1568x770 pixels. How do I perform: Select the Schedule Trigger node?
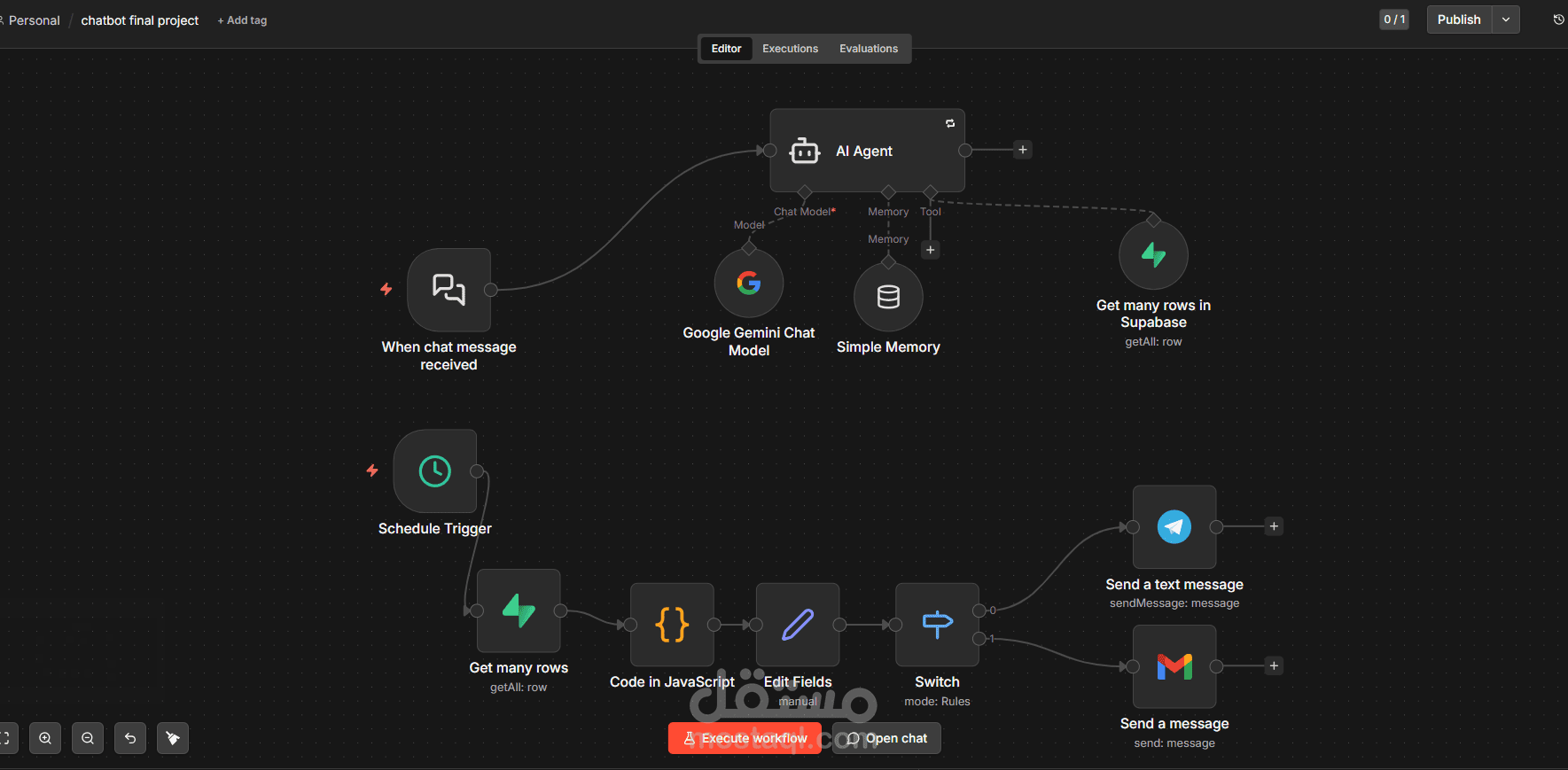(435, 471)
